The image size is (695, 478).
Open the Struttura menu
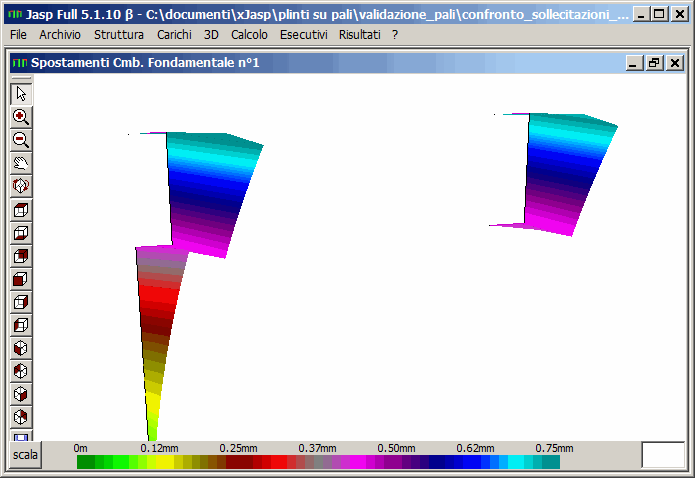[119, 35]
